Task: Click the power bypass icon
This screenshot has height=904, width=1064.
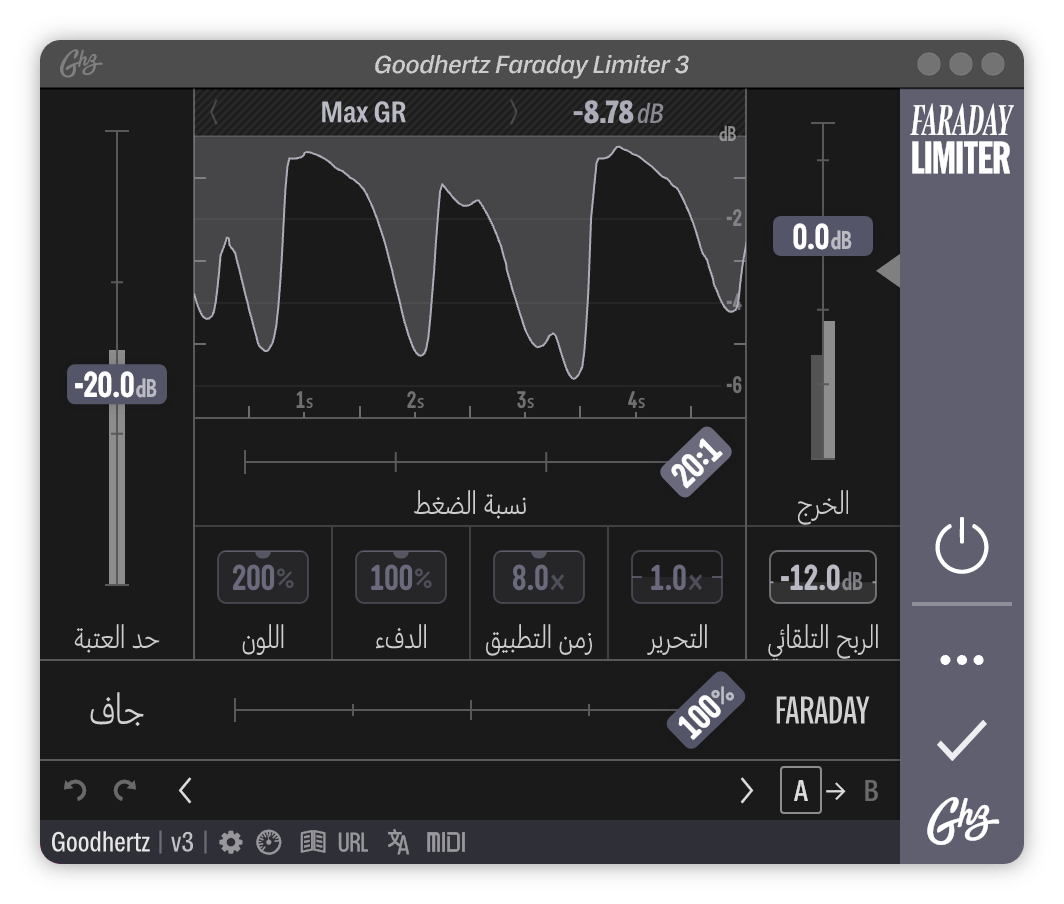Action: [x=962, y=546]
